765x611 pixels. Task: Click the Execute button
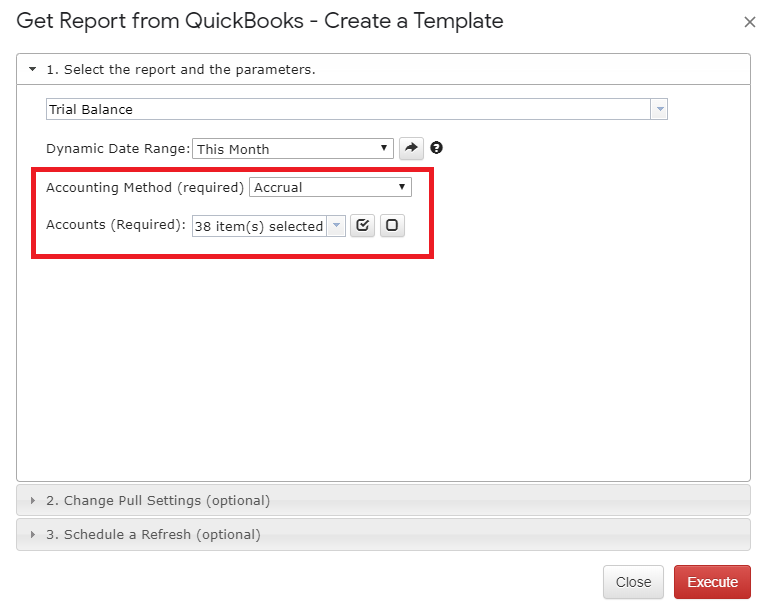click(712, 582)
